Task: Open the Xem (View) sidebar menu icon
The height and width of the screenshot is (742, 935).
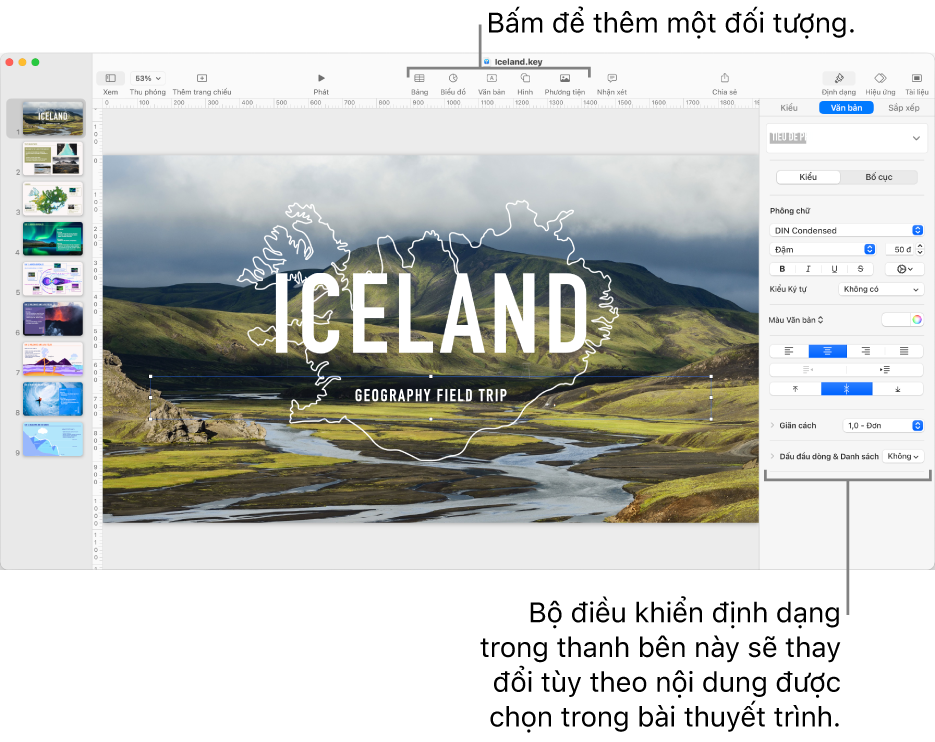Action: pyautogui.click(x=110, y=78)
